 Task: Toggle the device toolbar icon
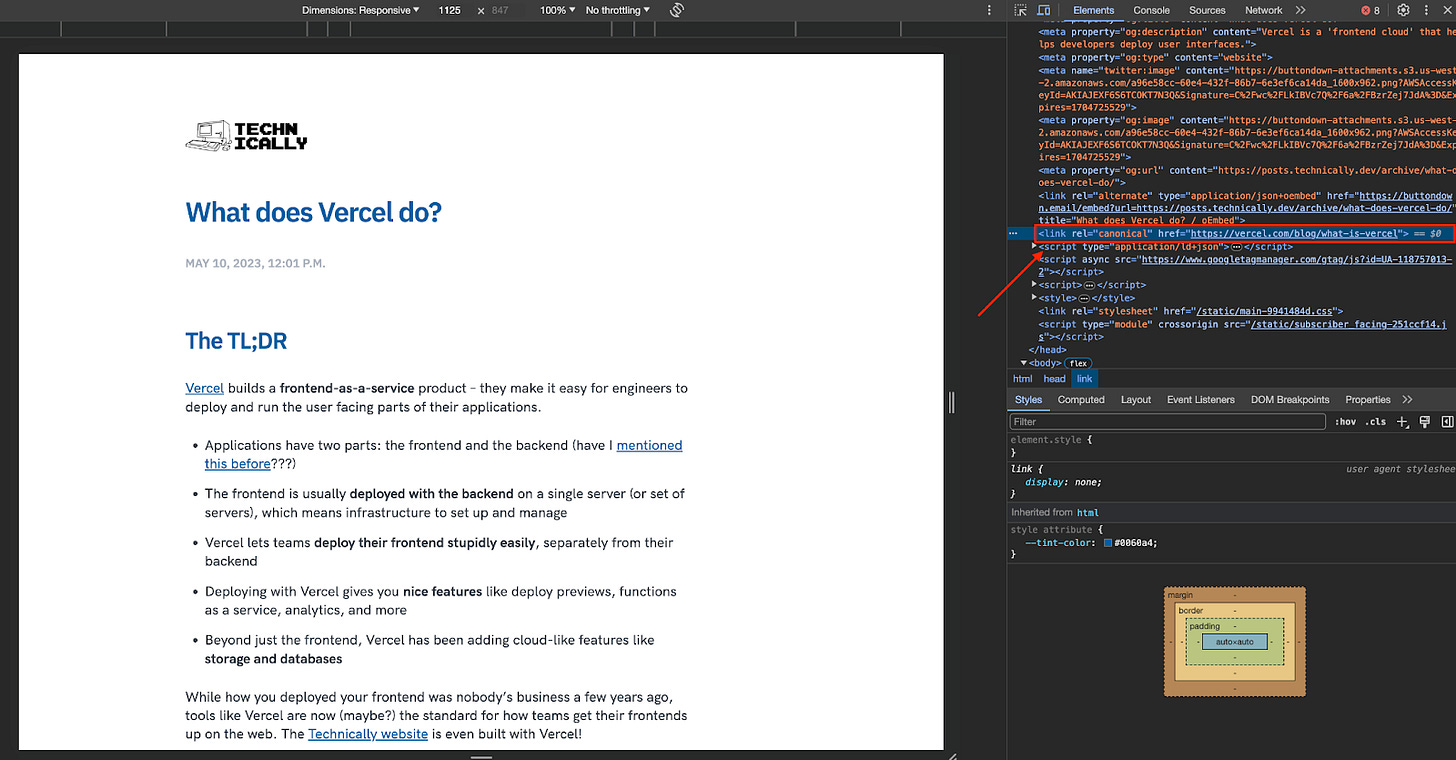[x=1044, y=10]
